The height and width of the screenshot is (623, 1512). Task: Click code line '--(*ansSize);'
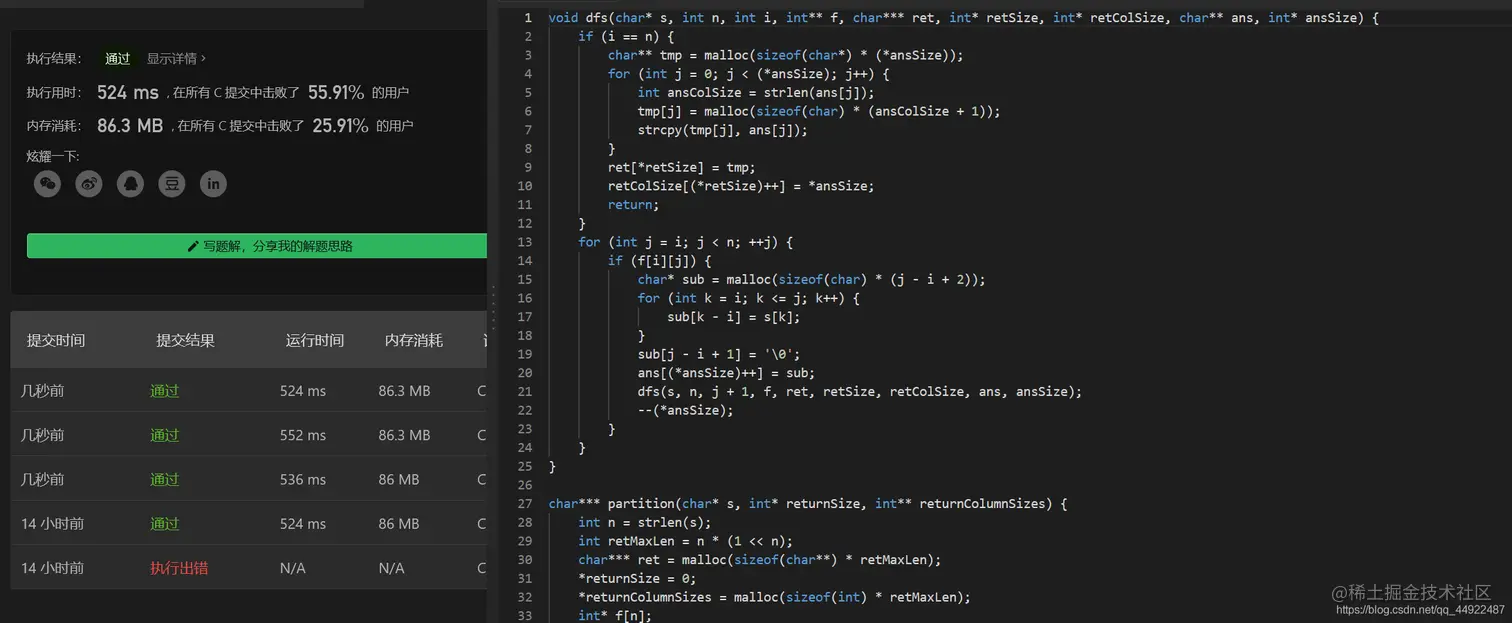tap(685, 410)
